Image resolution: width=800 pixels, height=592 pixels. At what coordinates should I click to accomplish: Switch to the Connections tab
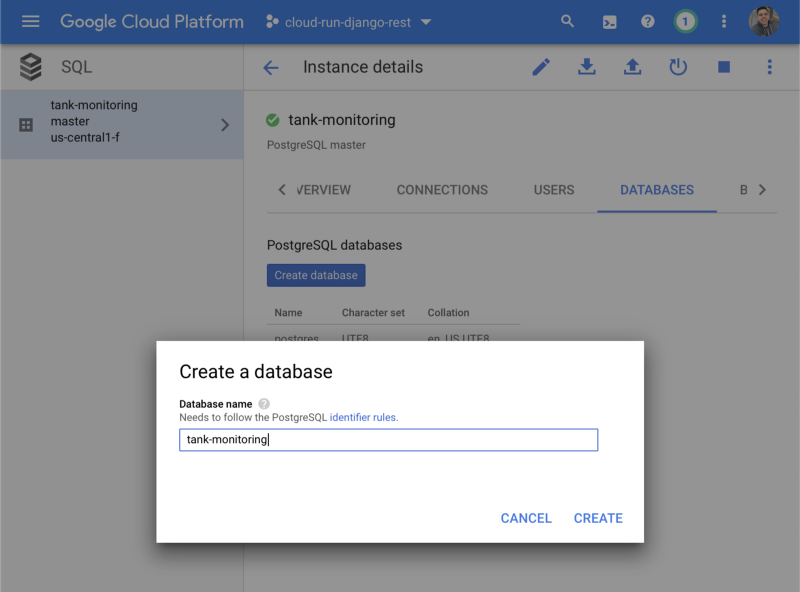(x=442, y=190)
